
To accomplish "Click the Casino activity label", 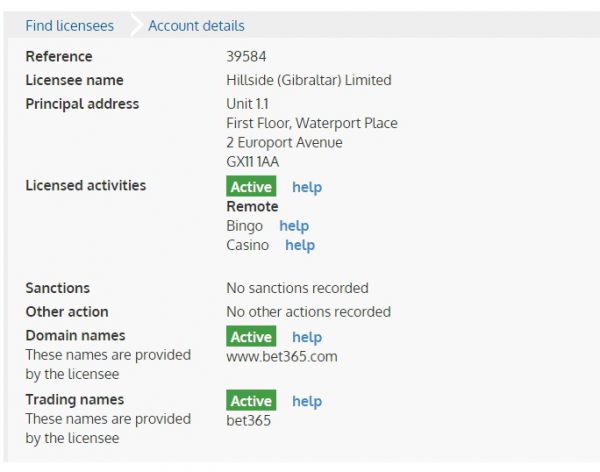I will (x=248, y=245).
